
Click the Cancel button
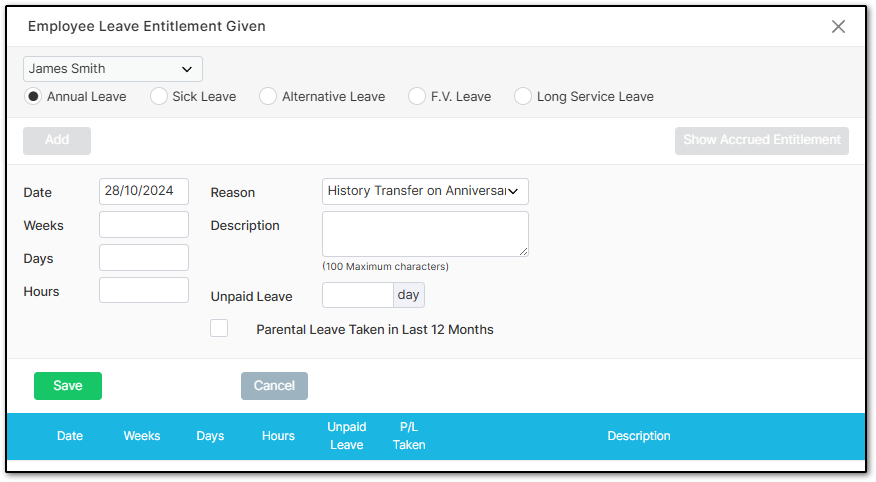274,386
